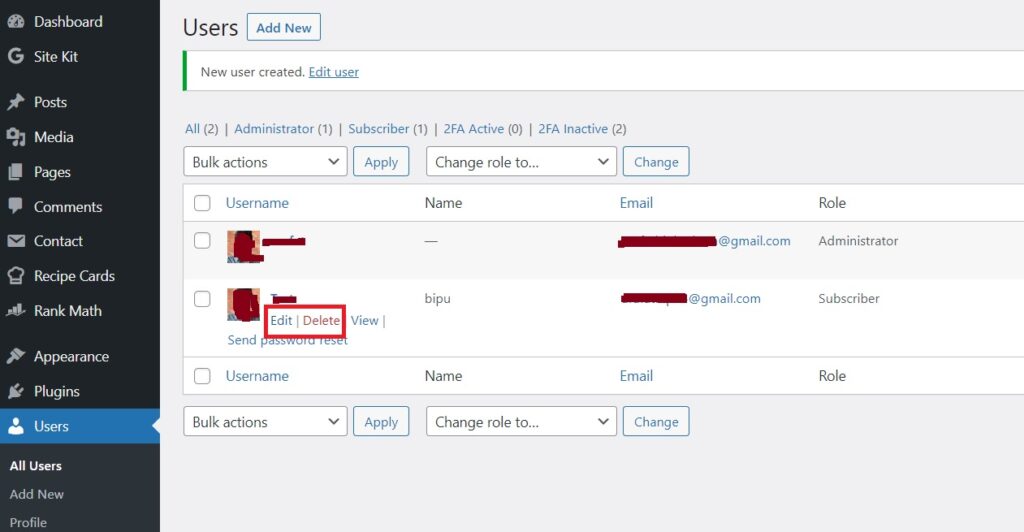Go to Media menu

point(54,136)
